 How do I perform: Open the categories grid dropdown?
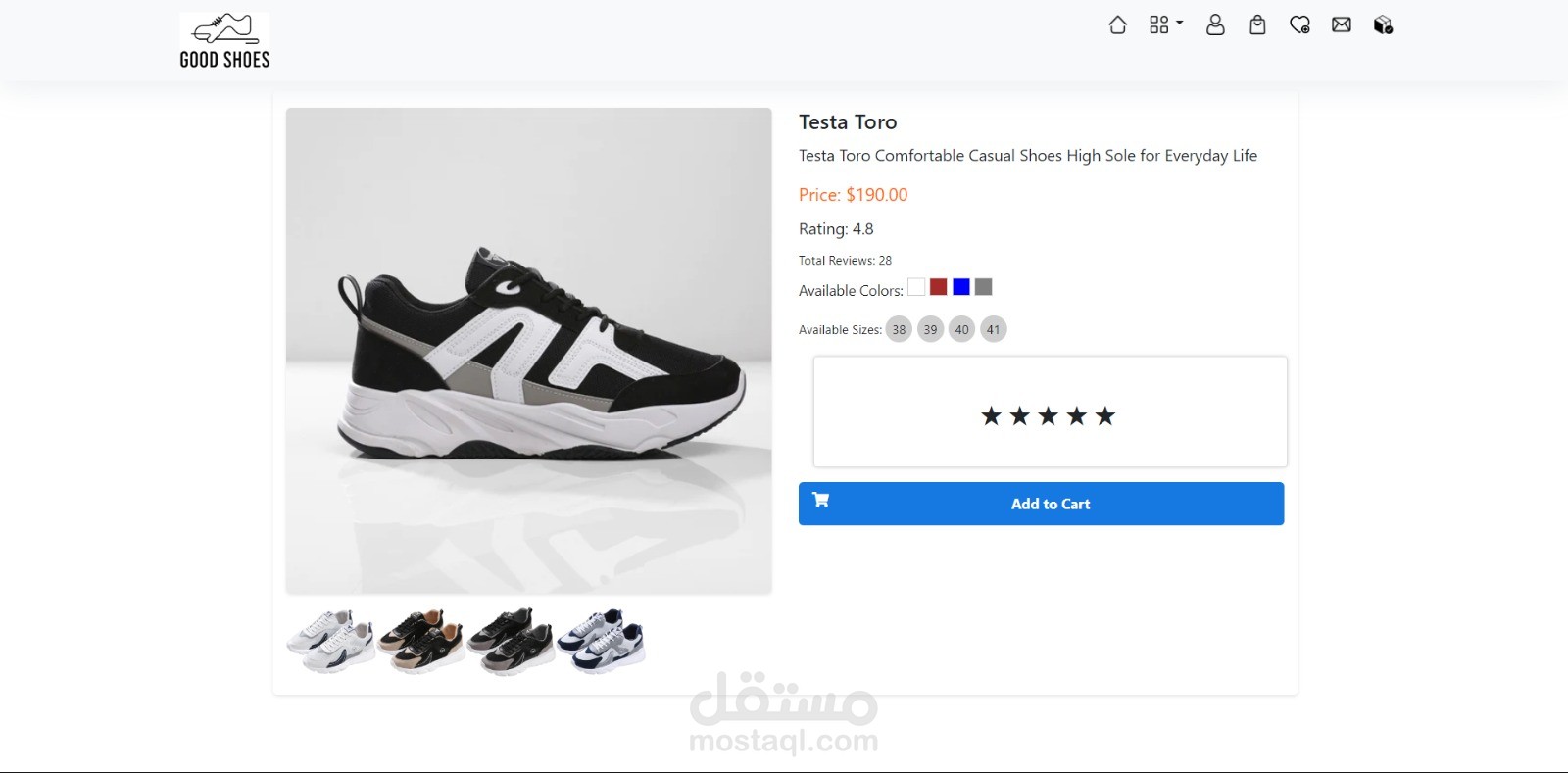[x=1164, y=25]
